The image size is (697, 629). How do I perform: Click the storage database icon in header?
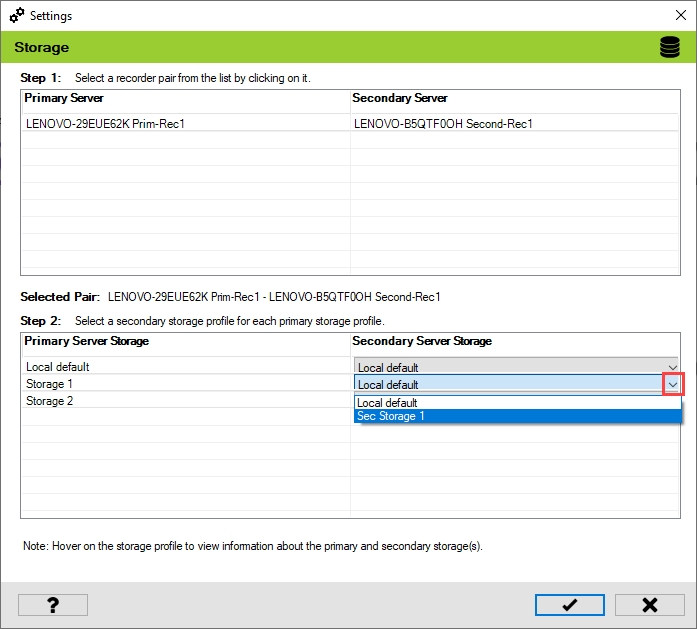[x=669, y=48]
